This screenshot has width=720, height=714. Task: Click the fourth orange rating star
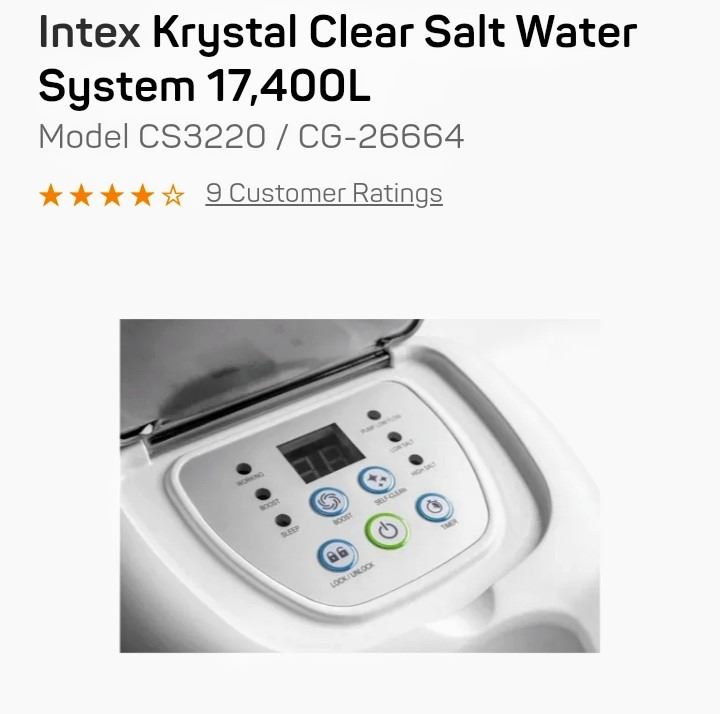coord(143,195)
